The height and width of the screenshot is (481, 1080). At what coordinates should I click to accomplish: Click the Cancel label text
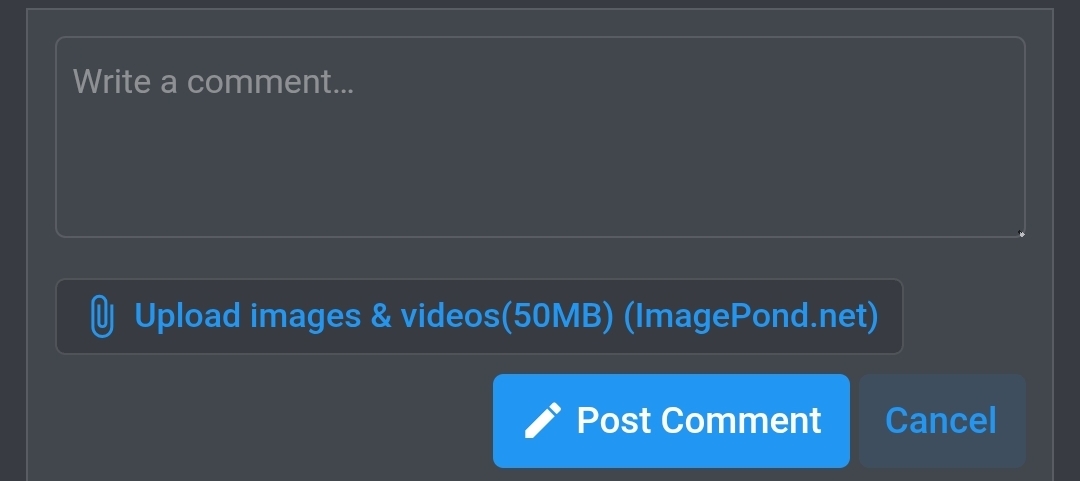click(x=940, y=420)
